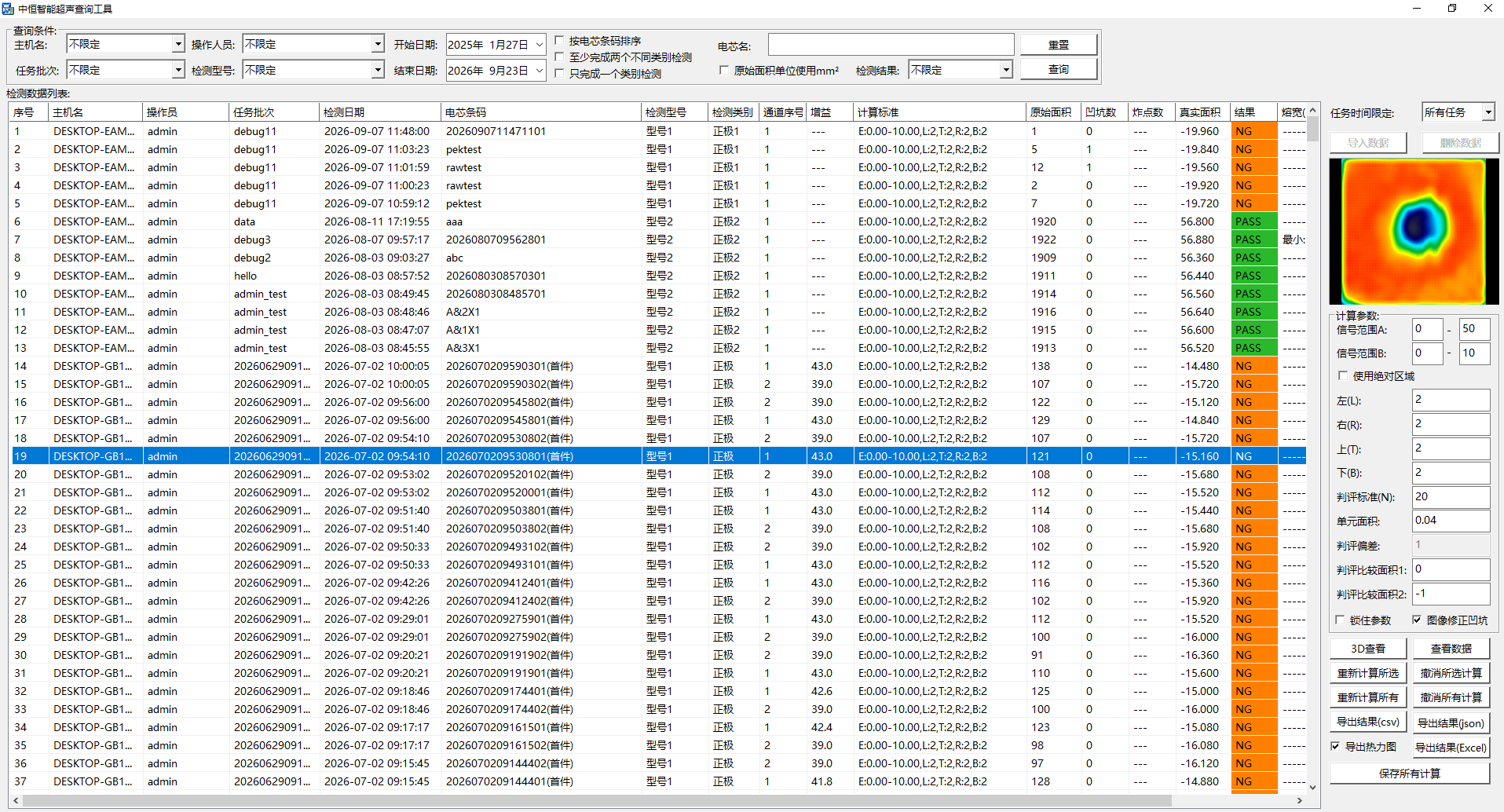The height and width of the screenshot is (812, 1504).
Task: Open the 结束日期 date picker
Action: [x=540, y=71]
